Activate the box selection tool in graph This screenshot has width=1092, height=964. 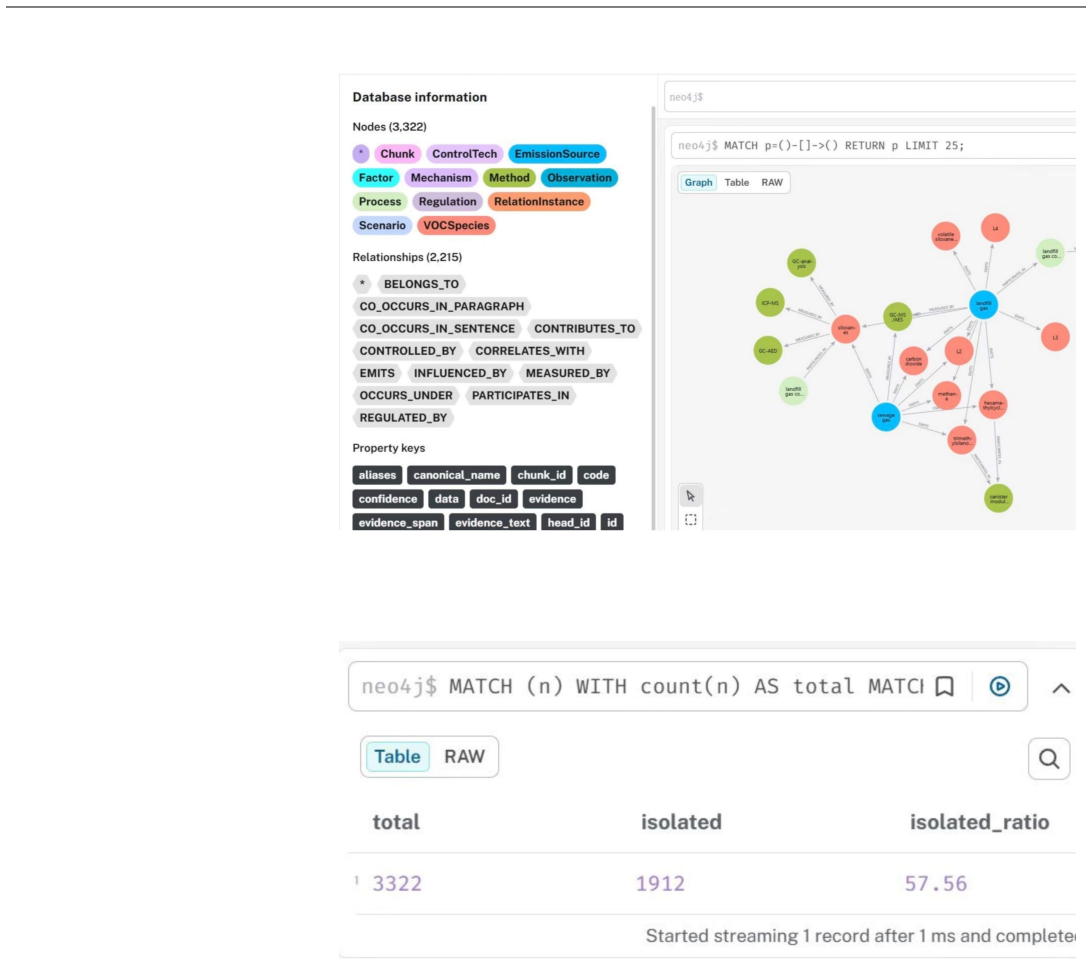pyautogui.click(x=690, y=520)
